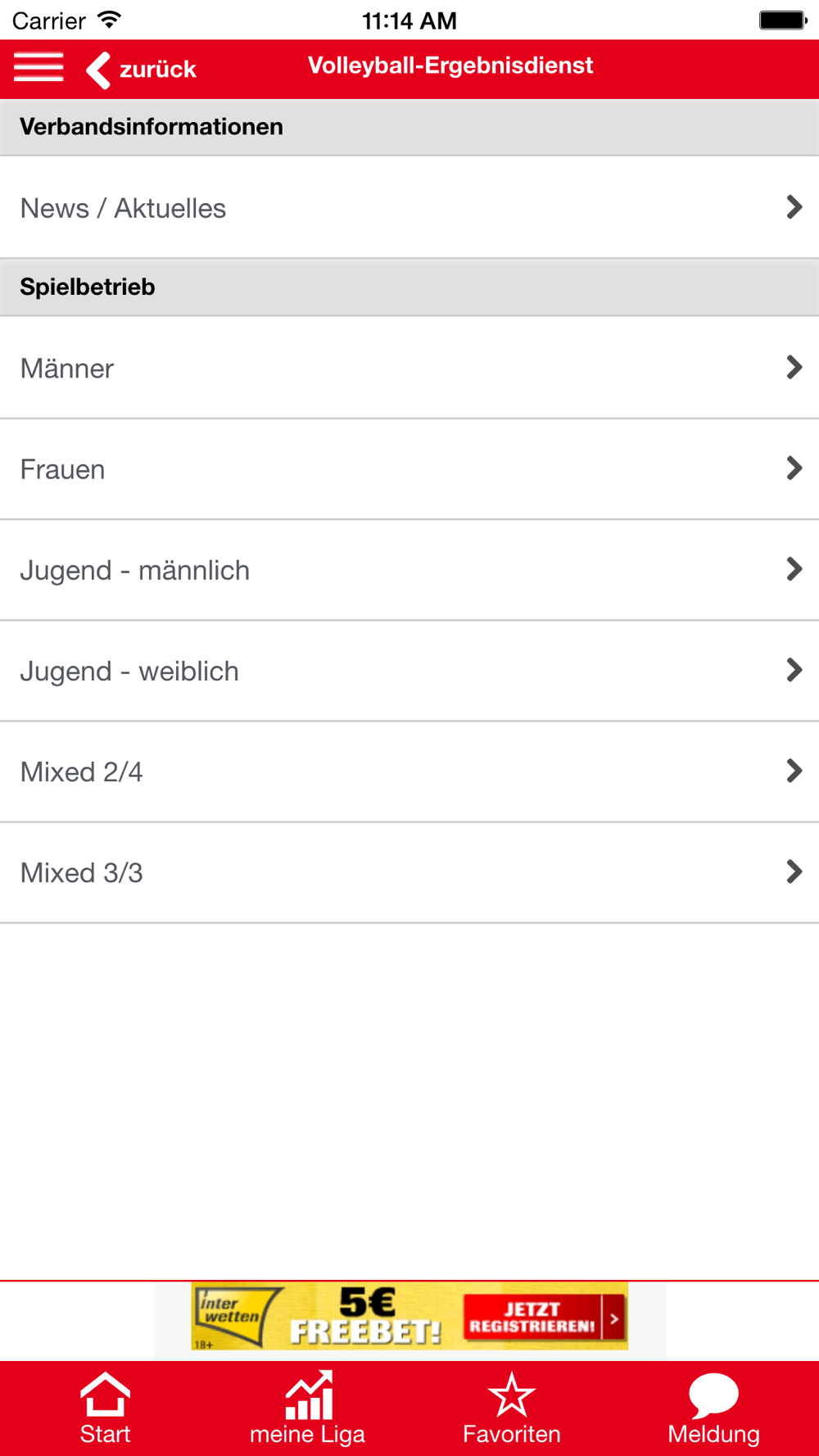Expand News / Aktuelles chevron
This screenshot has width=819, height=1456.
(x=794, y=207)
